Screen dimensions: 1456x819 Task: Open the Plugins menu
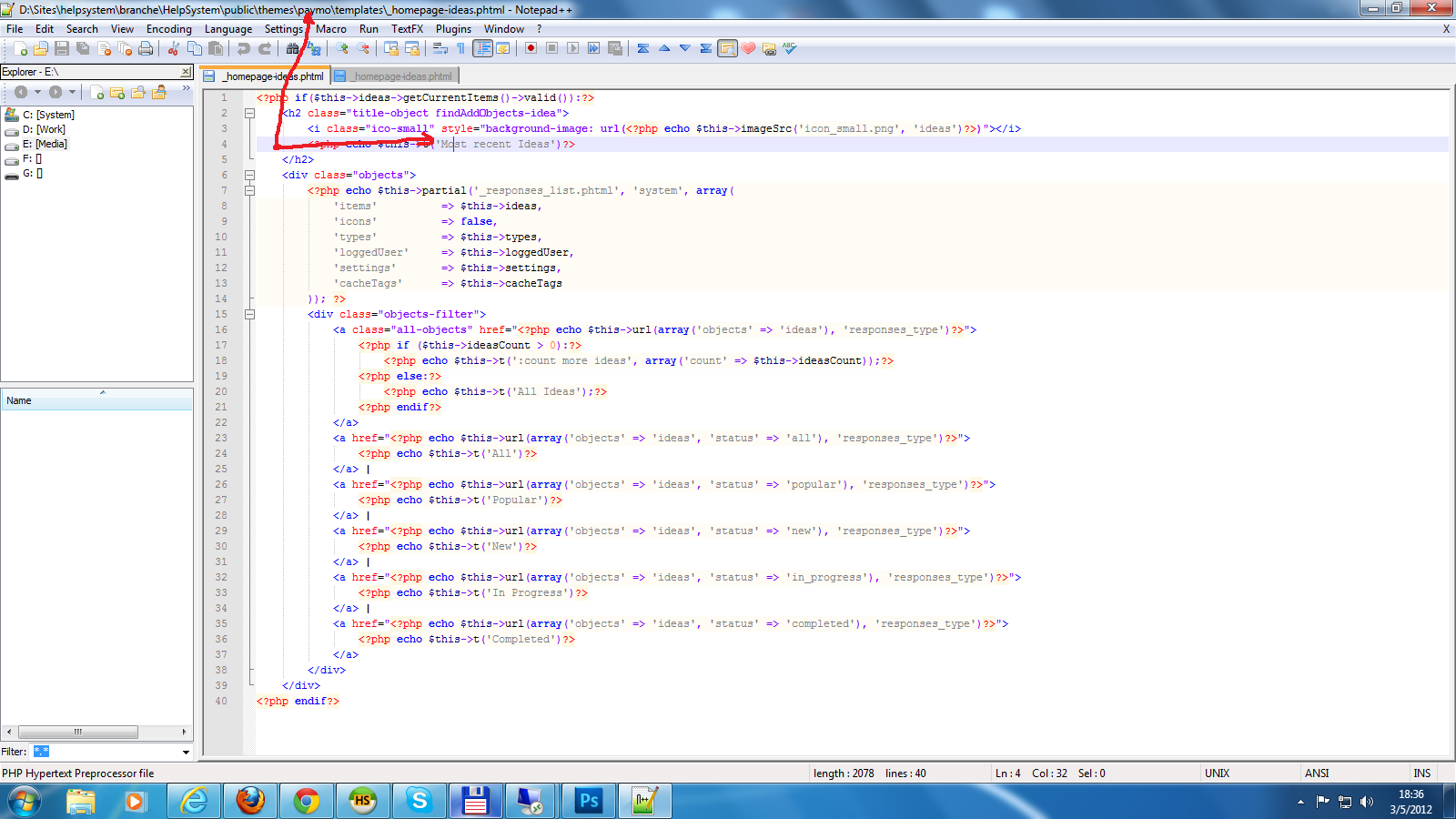(x=453, y=29)
